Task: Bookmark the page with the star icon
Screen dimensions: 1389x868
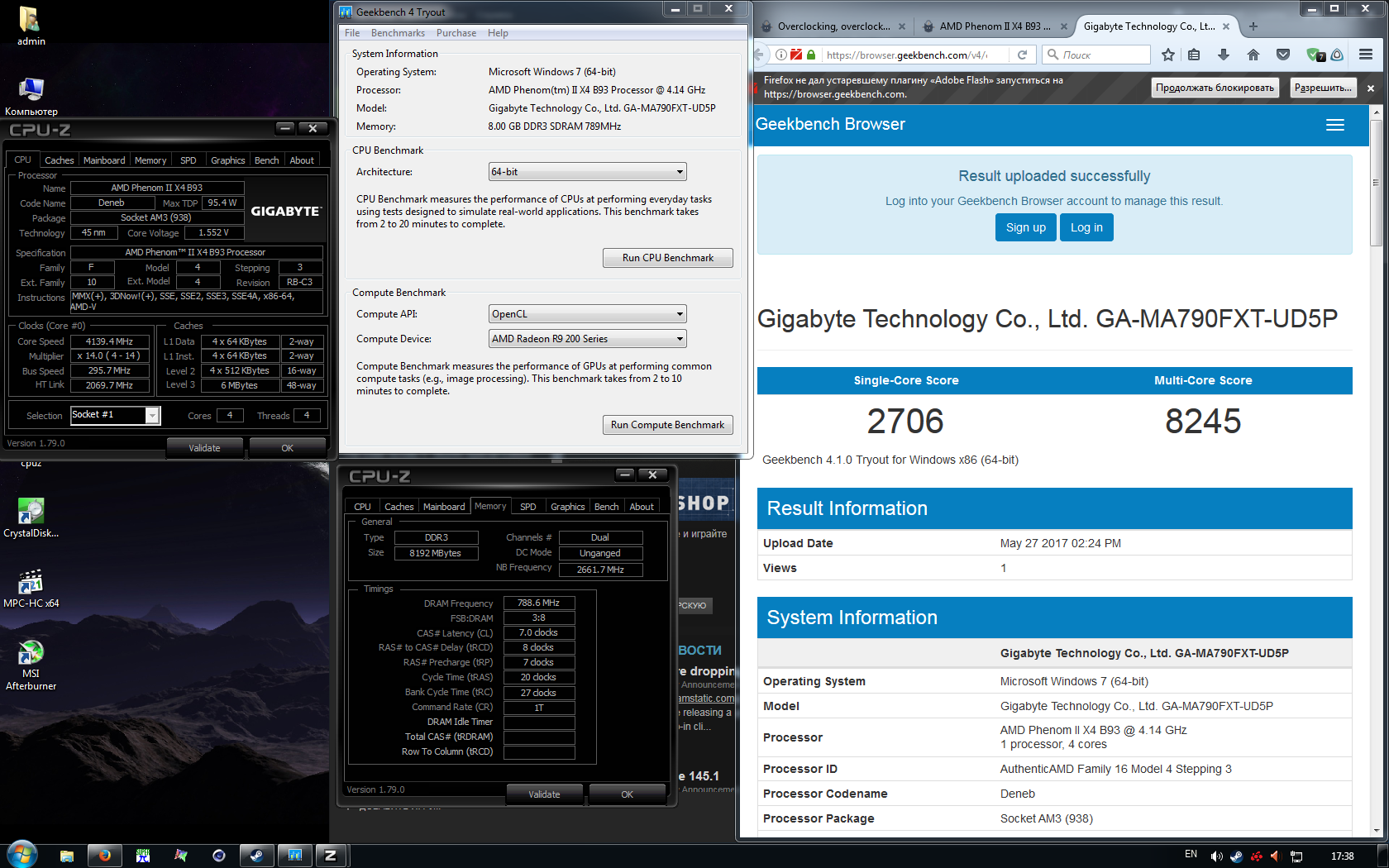Action: pyautogui.click(x=1167, y=55)
